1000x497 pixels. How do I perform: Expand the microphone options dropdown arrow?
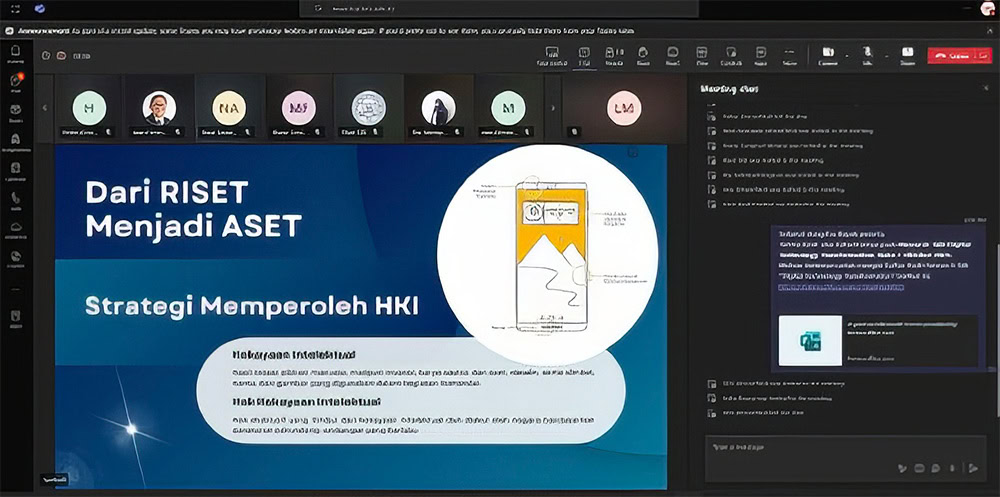(x=884, y=55)
